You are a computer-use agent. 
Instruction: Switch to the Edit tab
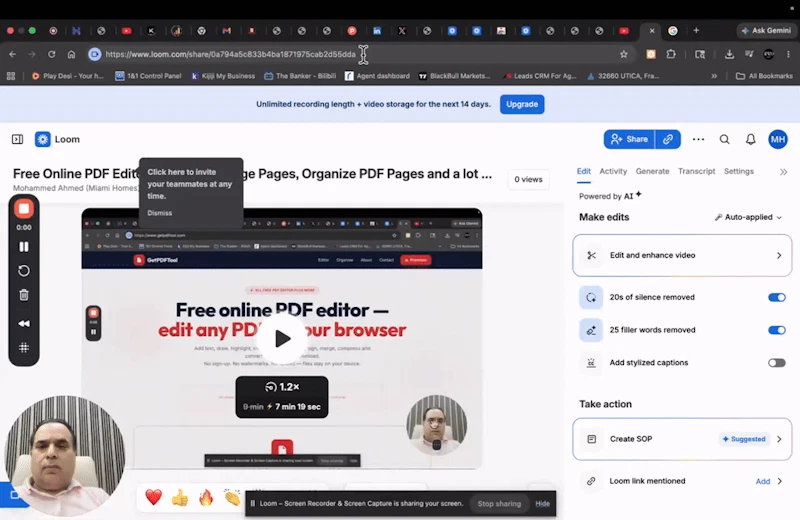584,171
